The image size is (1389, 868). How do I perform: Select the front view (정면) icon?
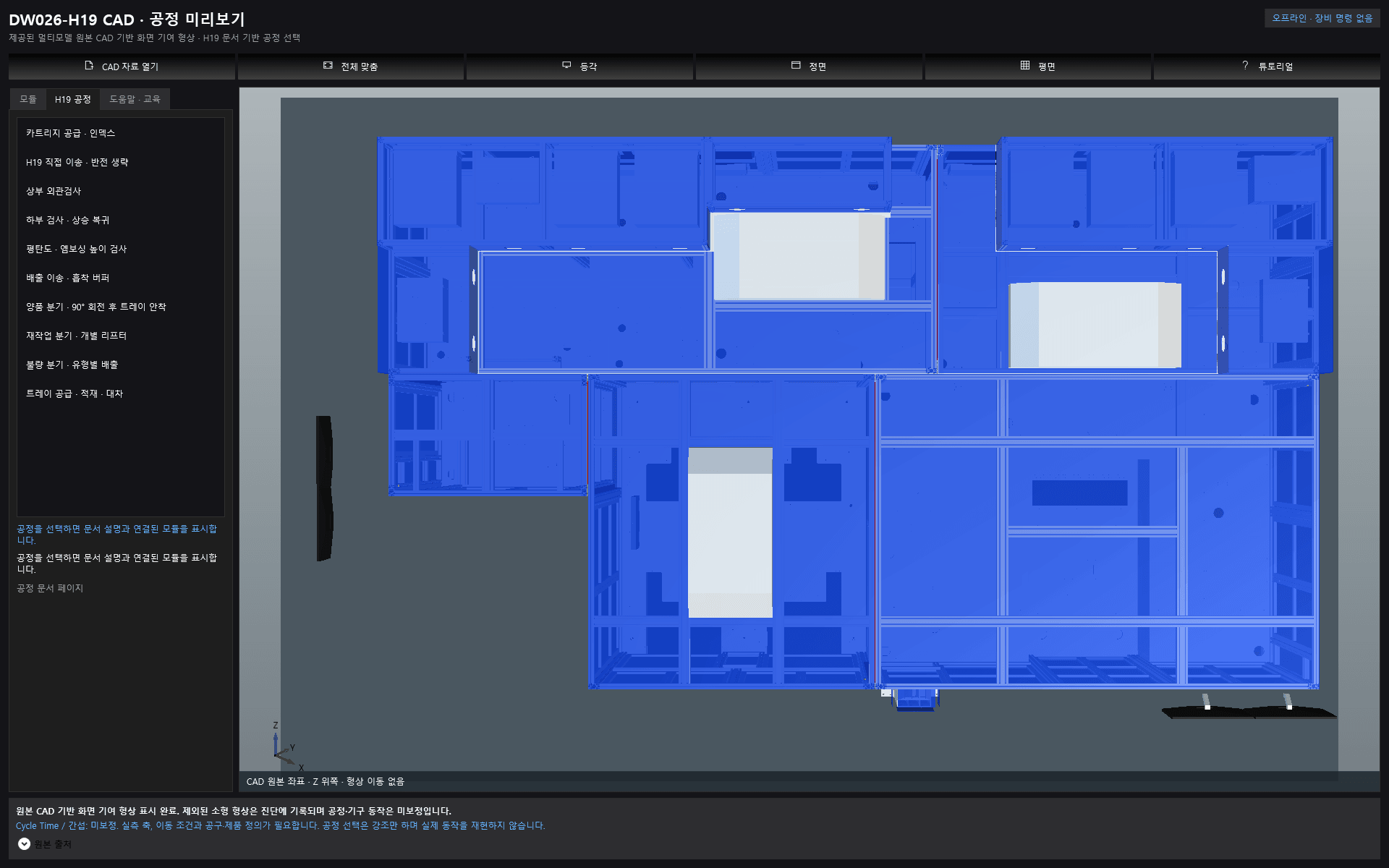pos(796,66)
